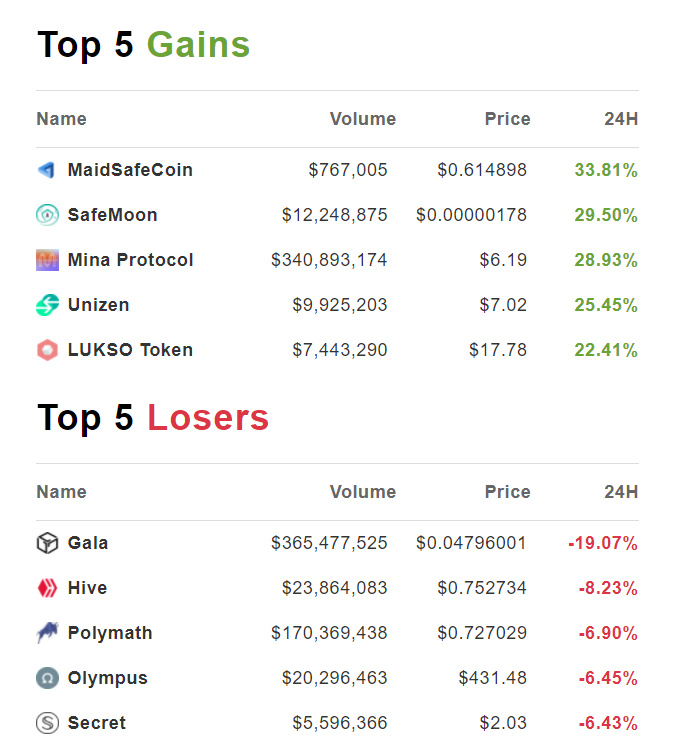Image resolution: width=674 pixels, height=746 pixels.
Task: Open the MaidSafeCoin name link
Action: click(x=130, y=170)
